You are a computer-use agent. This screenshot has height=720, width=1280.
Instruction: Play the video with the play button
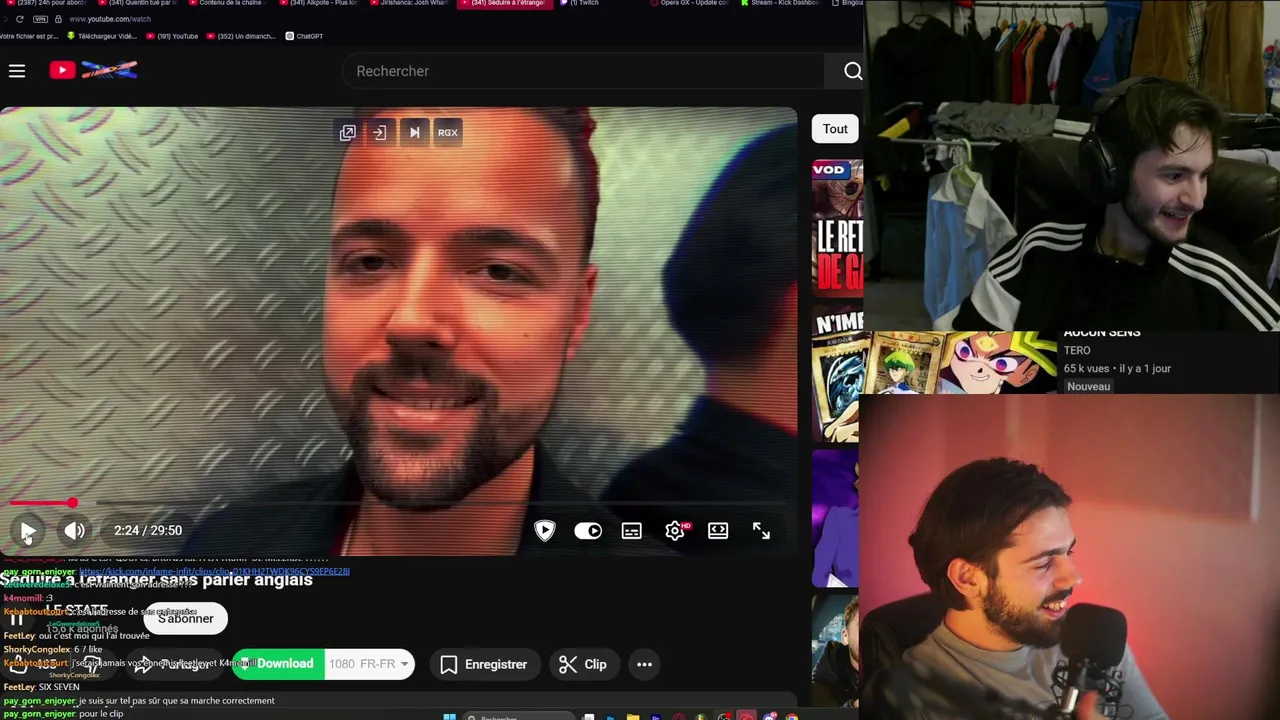click(x=28, y=531)
